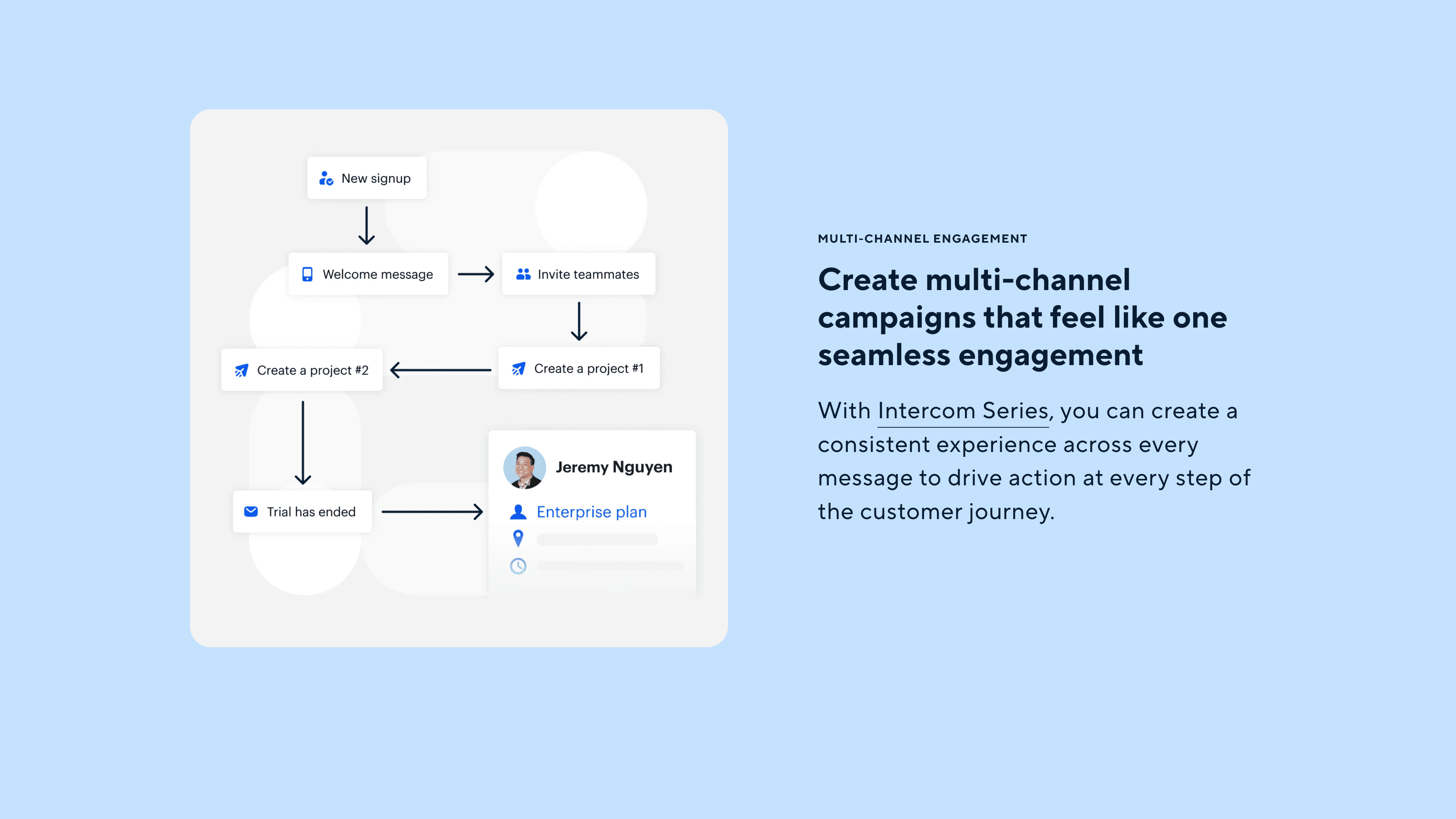Screen dimensions: 1456x819
Task: Click the Enterprise plan link text
Action: click(591, 511)
